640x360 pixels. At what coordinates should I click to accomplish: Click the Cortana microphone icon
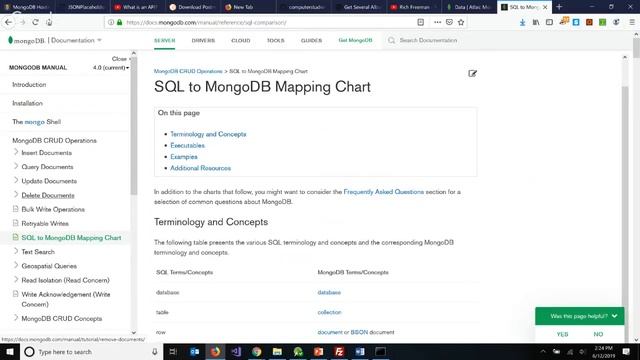(x=155, y=351)
